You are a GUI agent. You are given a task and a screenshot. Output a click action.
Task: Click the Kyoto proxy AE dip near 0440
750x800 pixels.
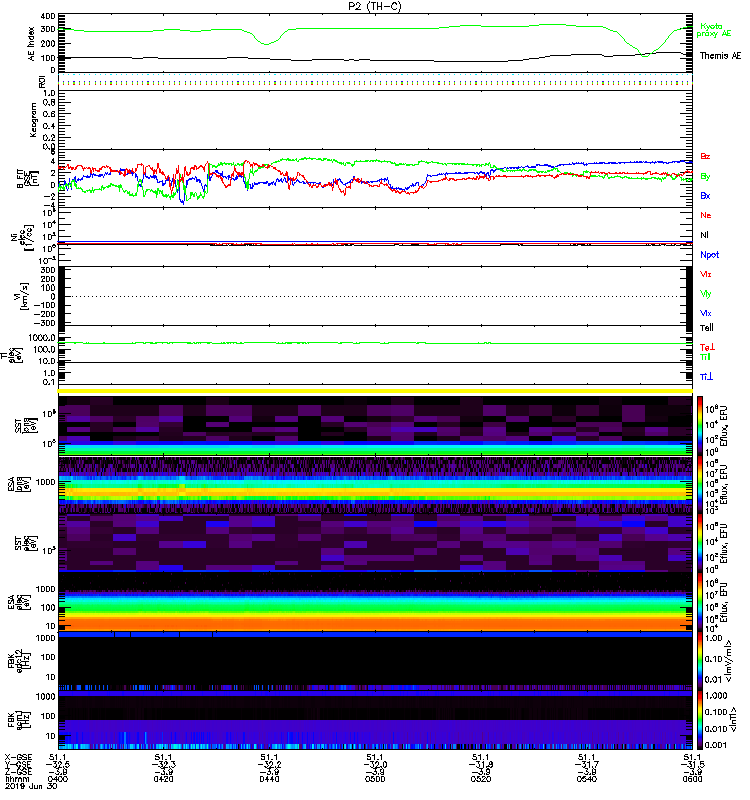pos(266,43)
